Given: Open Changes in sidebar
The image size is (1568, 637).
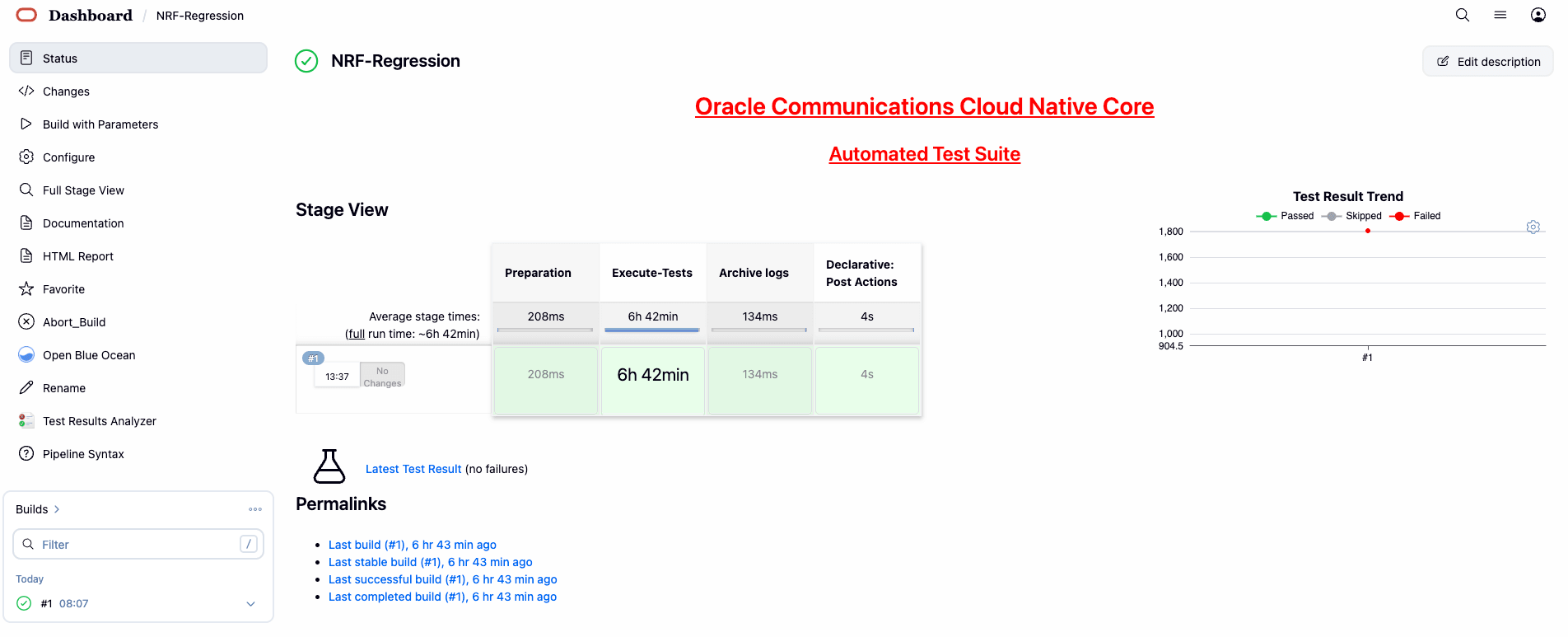Looking at the screenshot, I should tap(138, 91).
